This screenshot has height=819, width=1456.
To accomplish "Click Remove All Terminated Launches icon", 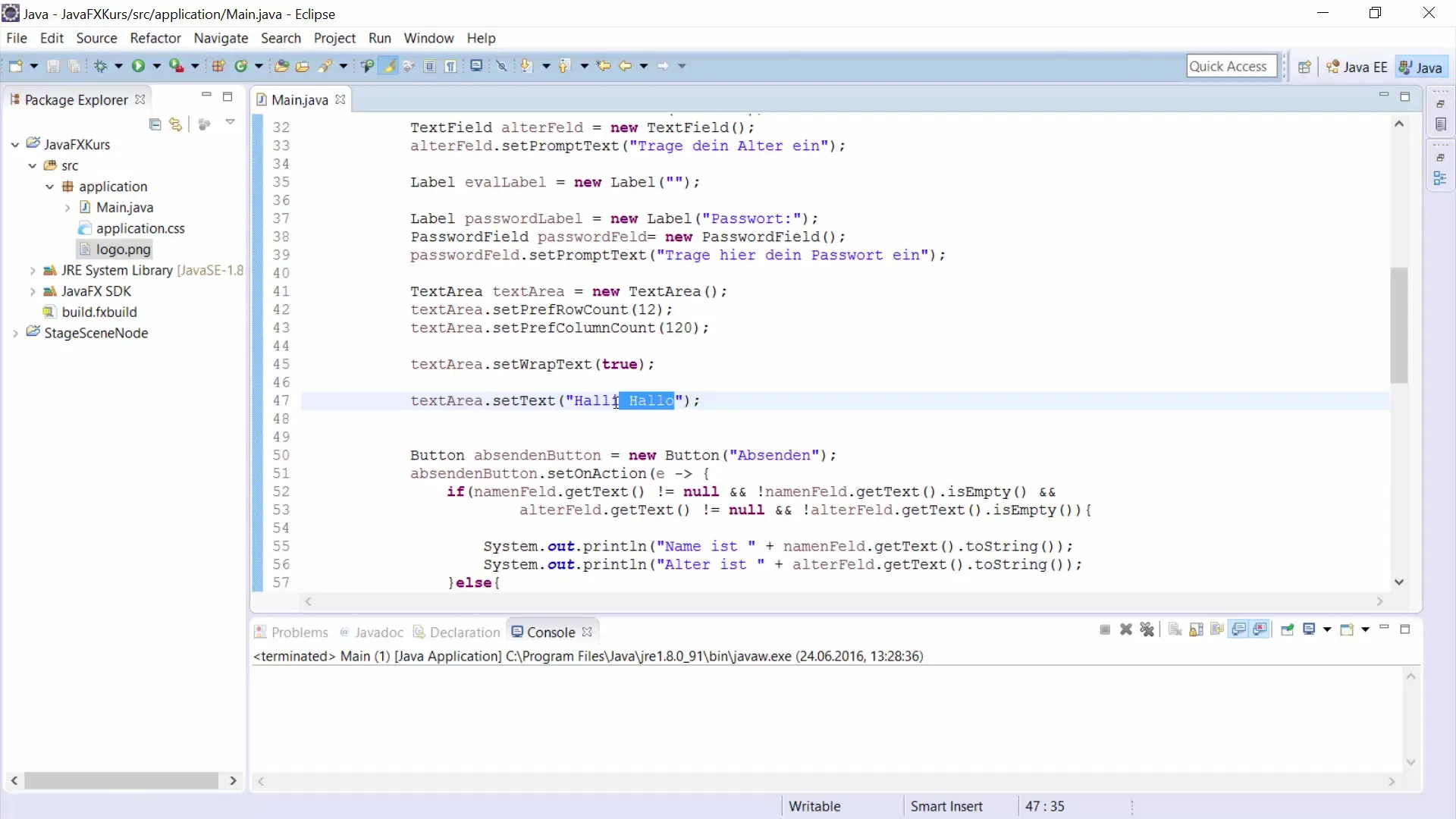I will point(1147,629).
